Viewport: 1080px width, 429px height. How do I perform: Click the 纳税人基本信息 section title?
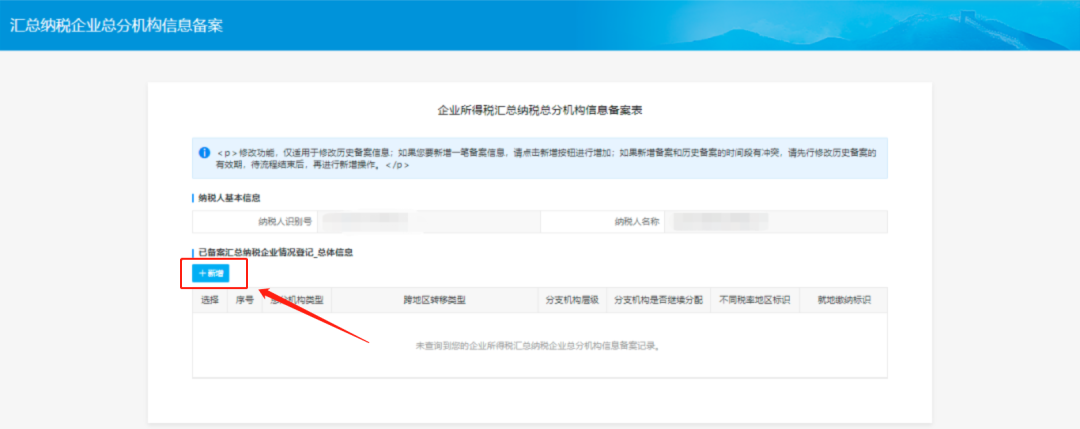(229, 198)
